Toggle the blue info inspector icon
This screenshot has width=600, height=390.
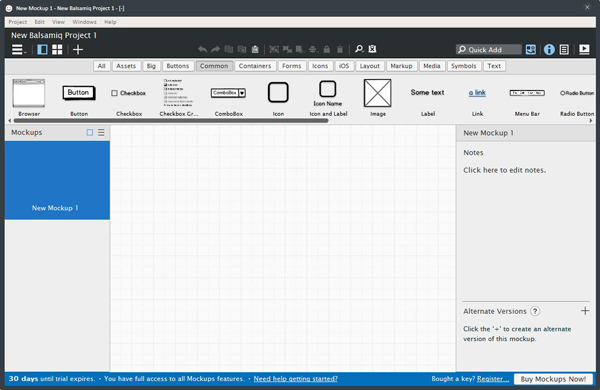tap(549, 50)
